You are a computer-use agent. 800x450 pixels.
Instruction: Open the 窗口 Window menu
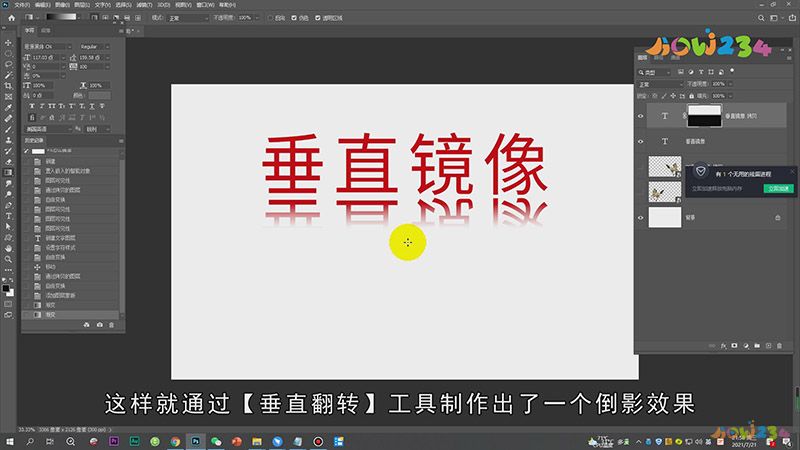coord(205,5)
